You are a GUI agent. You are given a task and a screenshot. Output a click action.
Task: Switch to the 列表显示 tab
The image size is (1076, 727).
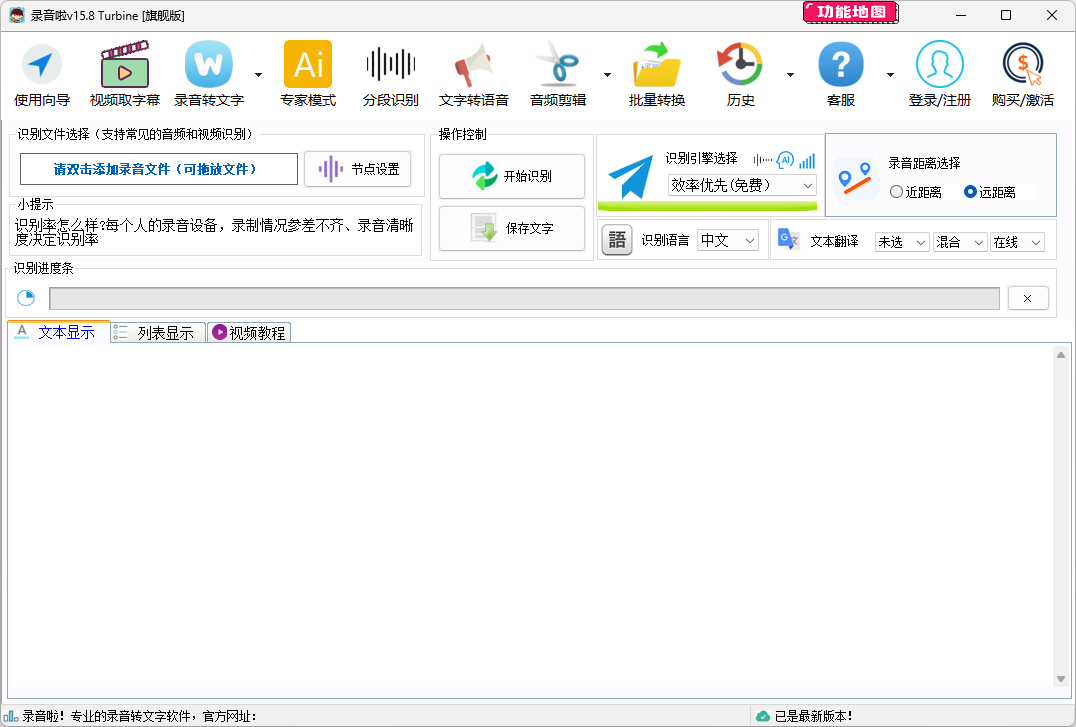156,331
